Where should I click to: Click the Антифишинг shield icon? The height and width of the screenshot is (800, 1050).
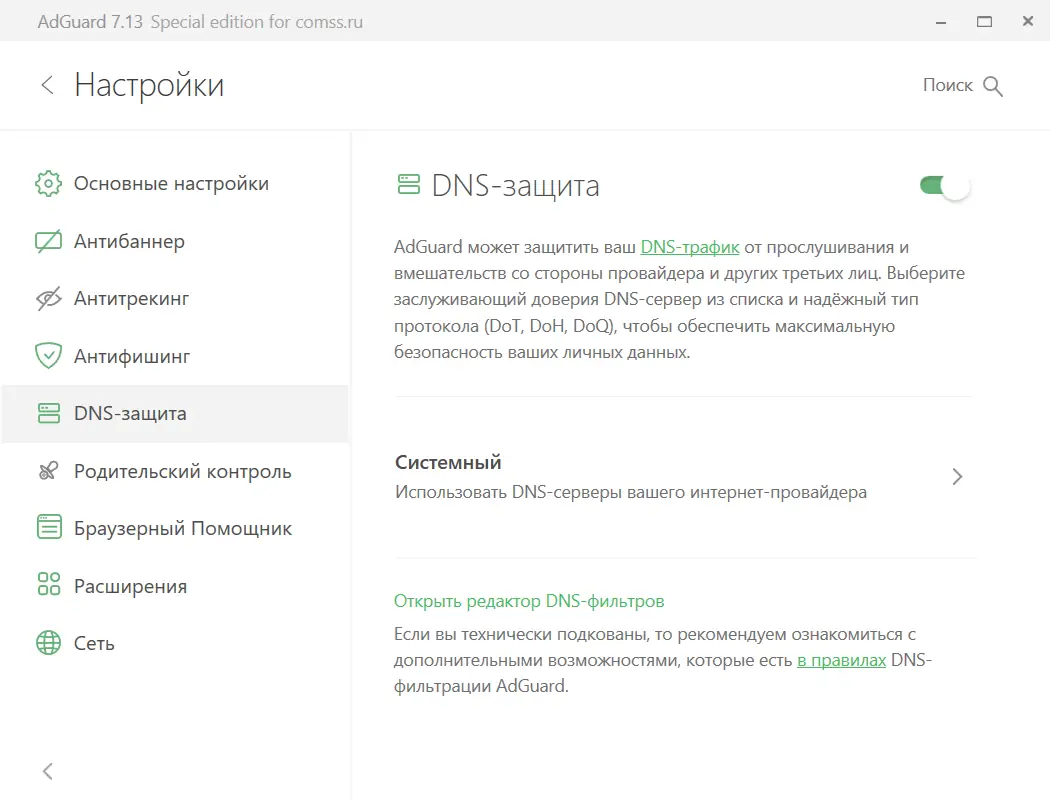[x=48, y=355]
